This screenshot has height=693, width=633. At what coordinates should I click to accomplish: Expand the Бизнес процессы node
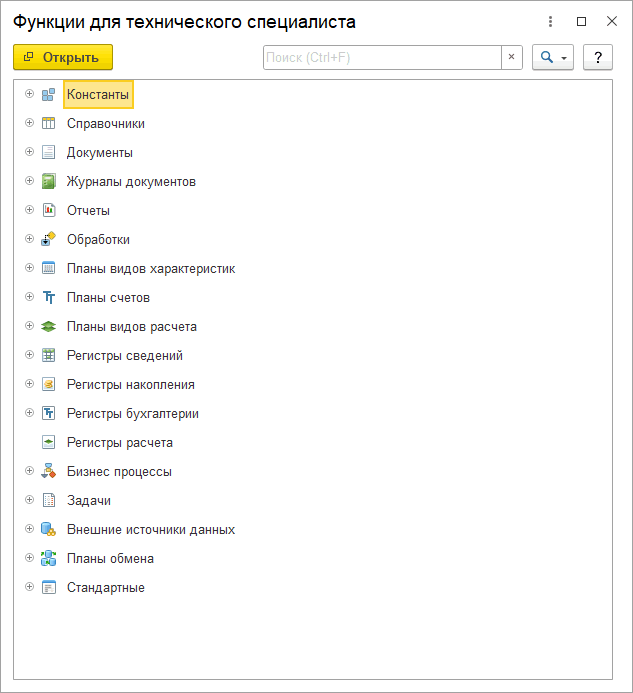pos(29,471)
